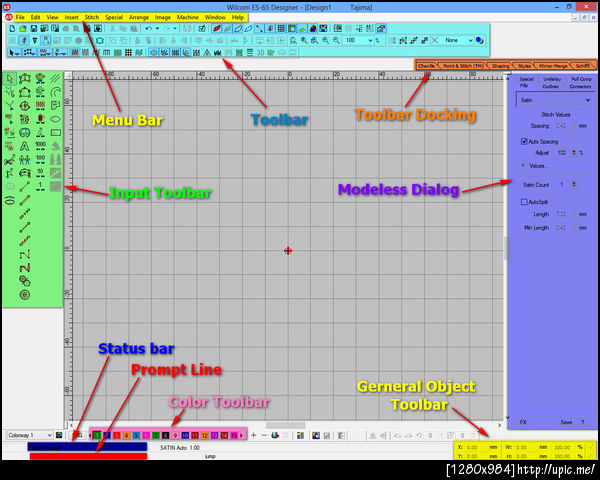Open the Window menu
Screen dimensions: 600x480
coord(215,17)
